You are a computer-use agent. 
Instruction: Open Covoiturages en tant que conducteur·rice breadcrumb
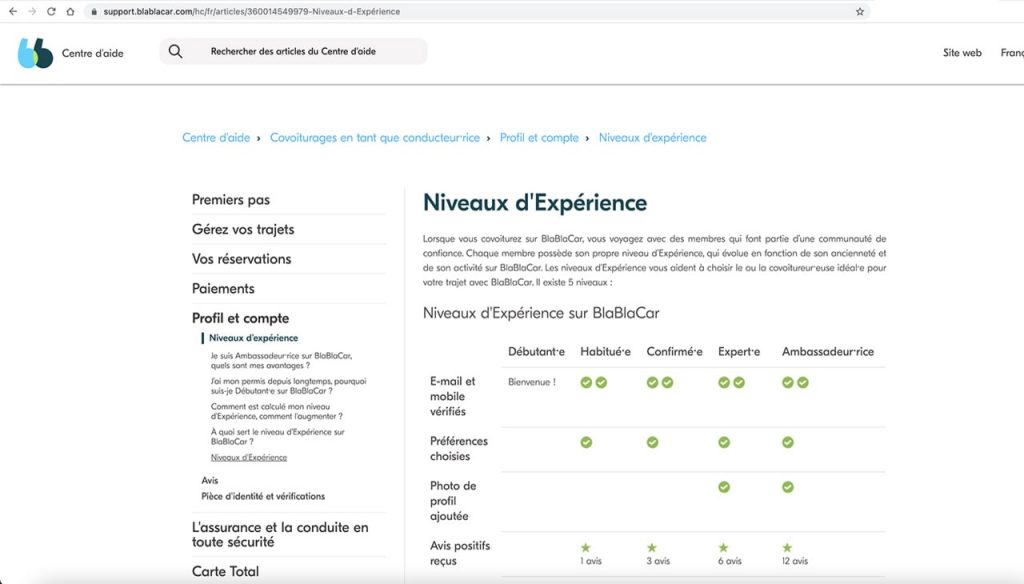click(x=375, y=138)
